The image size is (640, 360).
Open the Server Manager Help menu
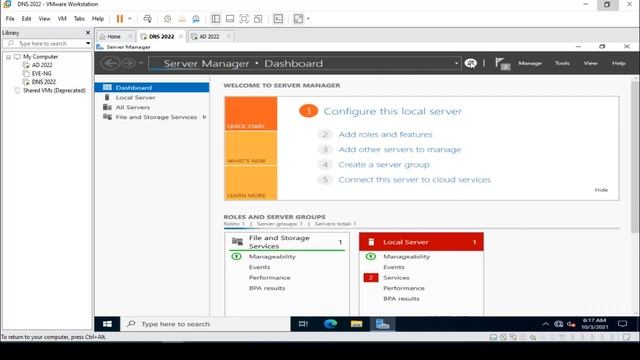click(x=618, y=63)
